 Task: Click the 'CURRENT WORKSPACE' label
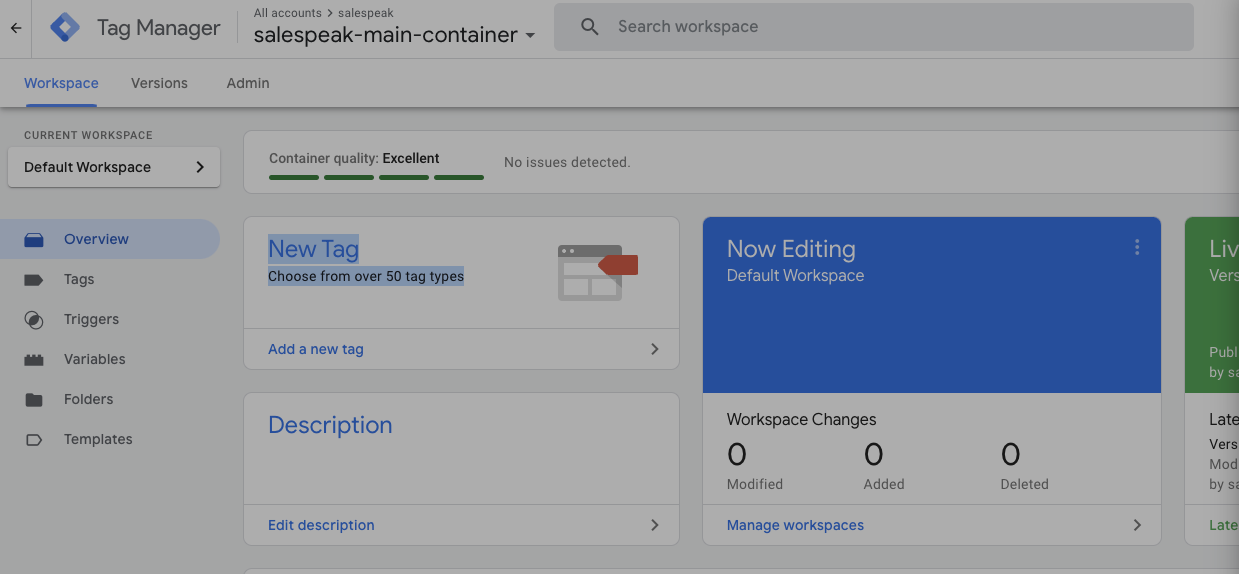pyautogui.click(x=88, y=135)
